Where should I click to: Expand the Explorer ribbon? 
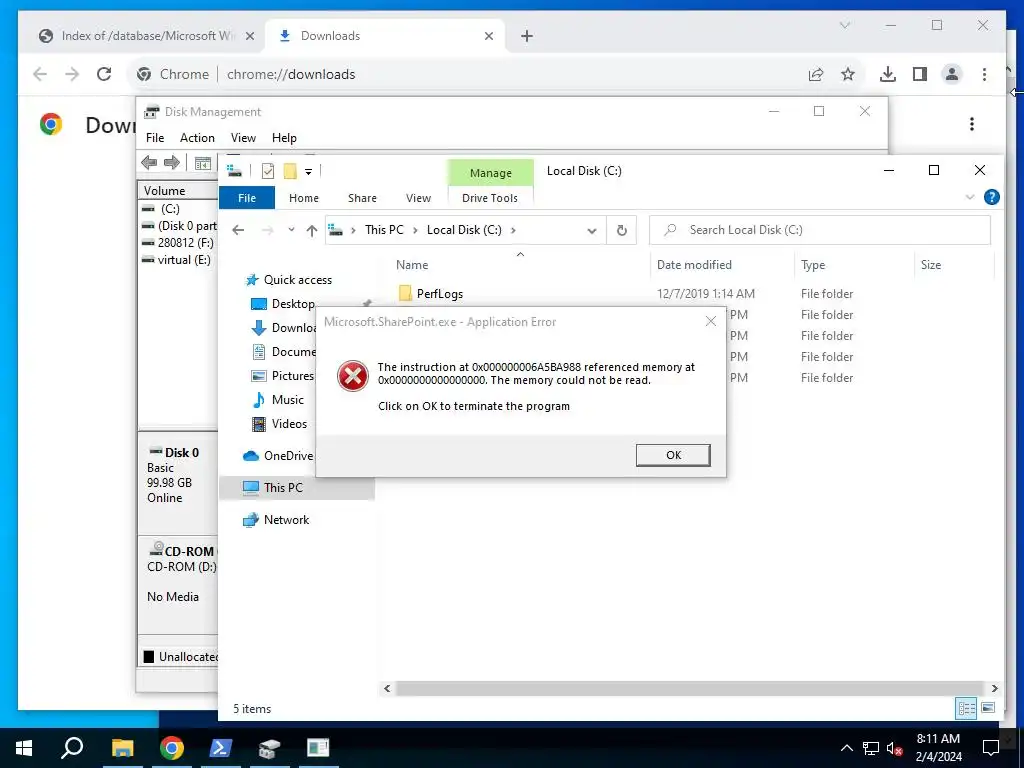click(x=969, y=197)
